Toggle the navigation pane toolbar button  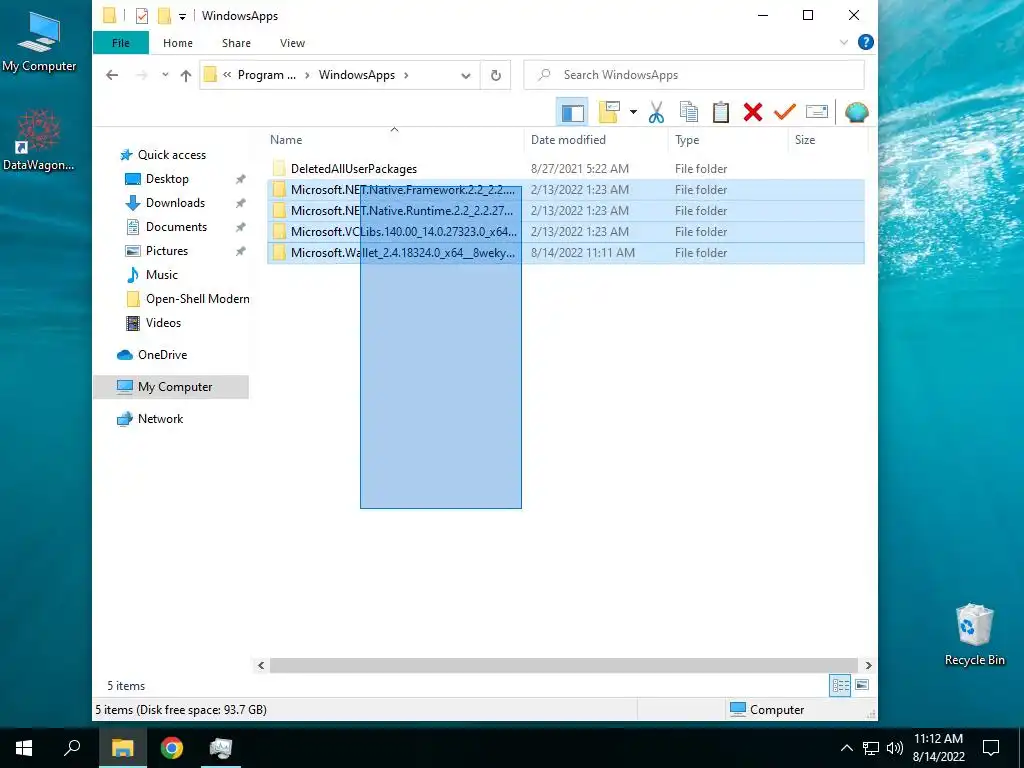pyautogui.click(x=572, y=112)
